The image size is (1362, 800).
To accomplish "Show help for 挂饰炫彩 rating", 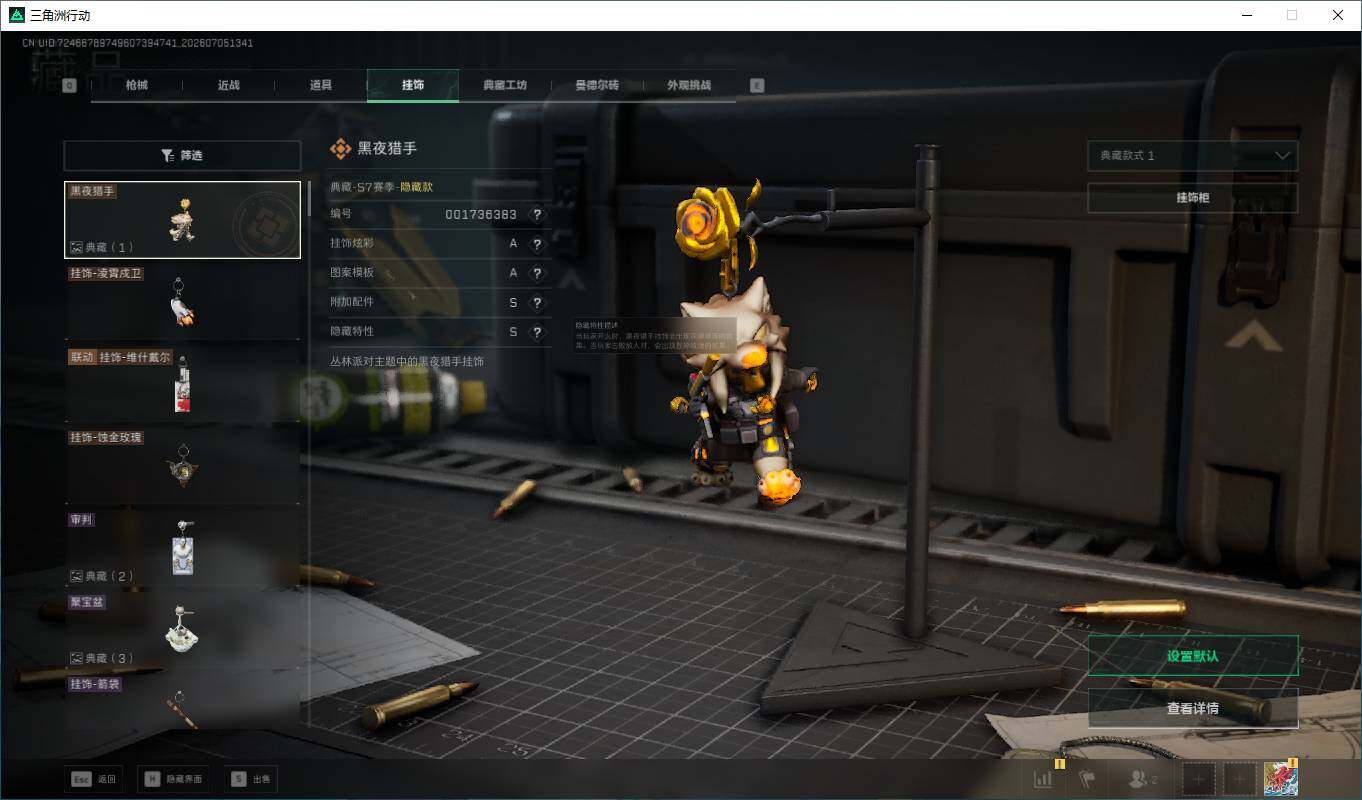I will click(537, 244).
